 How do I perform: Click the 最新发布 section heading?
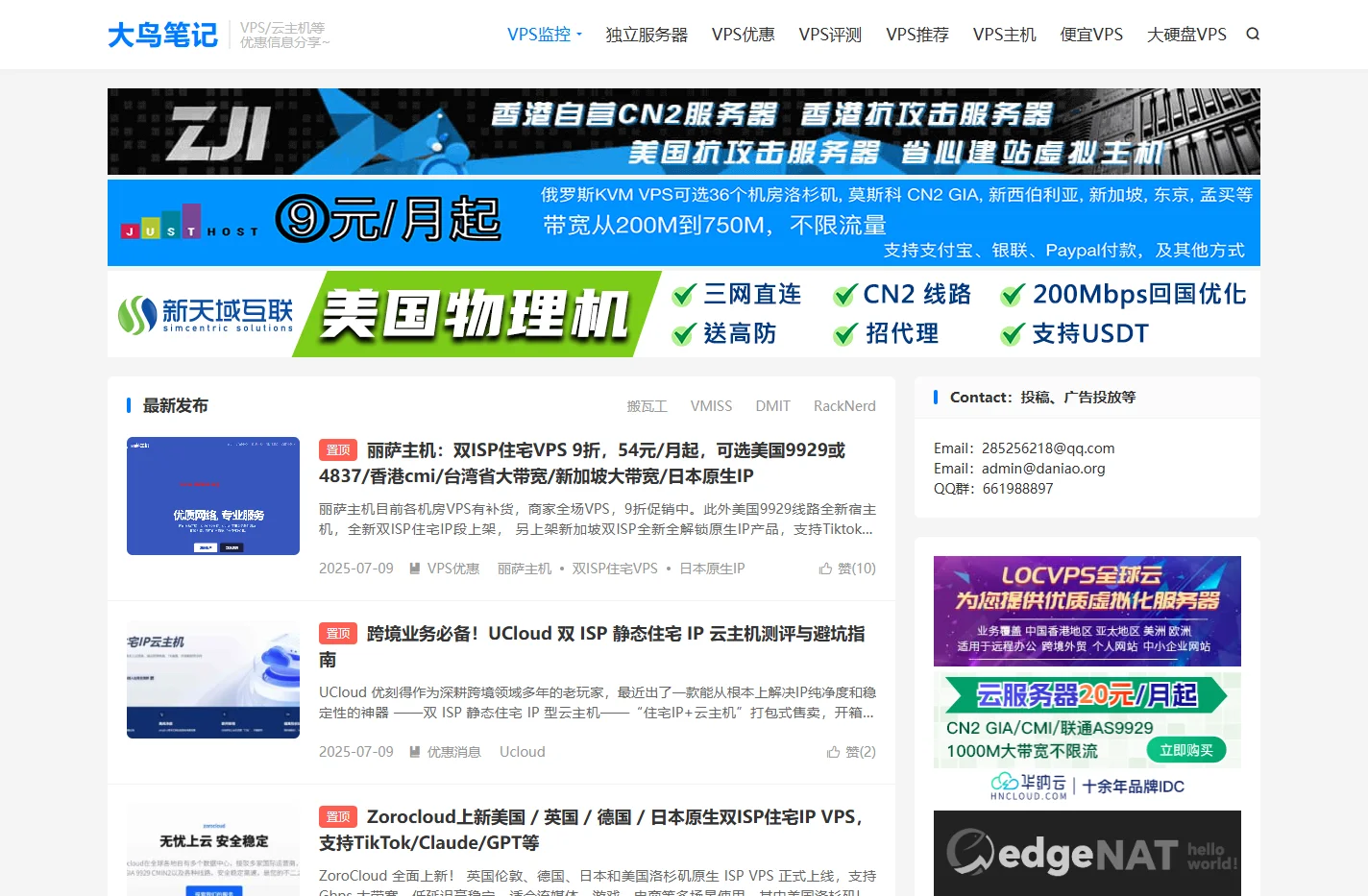tap(176, 406)
